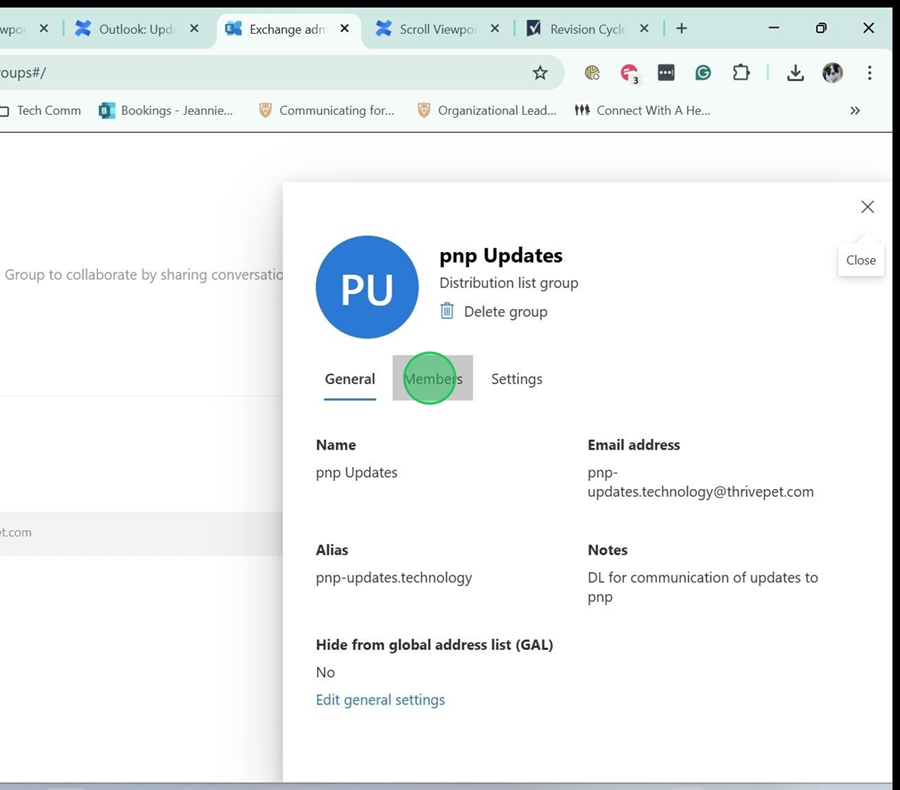
Task: Click the dark password manager extension icon
Action: (666, 72)
